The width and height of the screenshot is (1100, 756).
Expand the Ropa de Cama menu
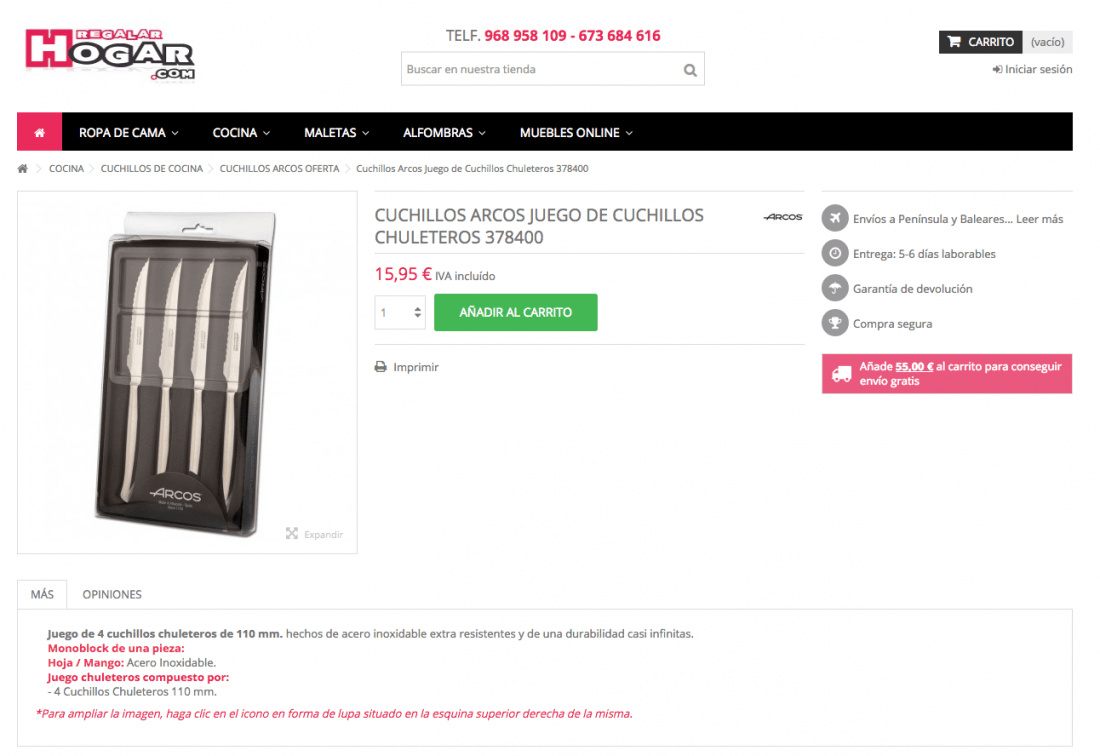click(128, 133)
